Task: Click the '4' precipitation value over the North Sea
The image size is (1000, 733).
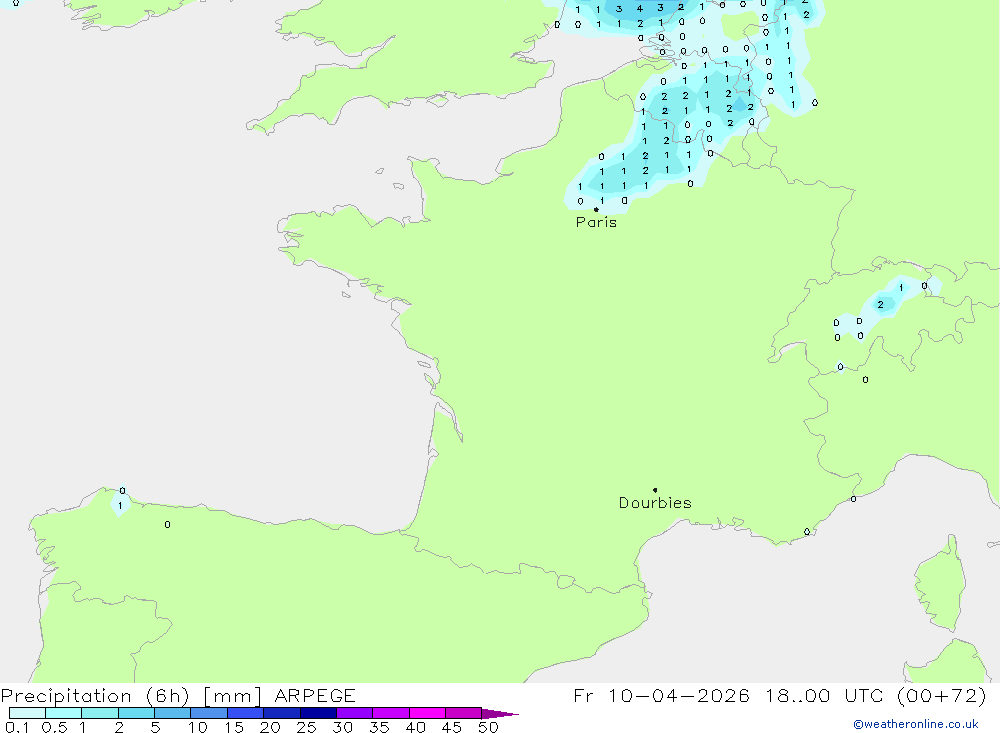Action: tap(640, 9)
